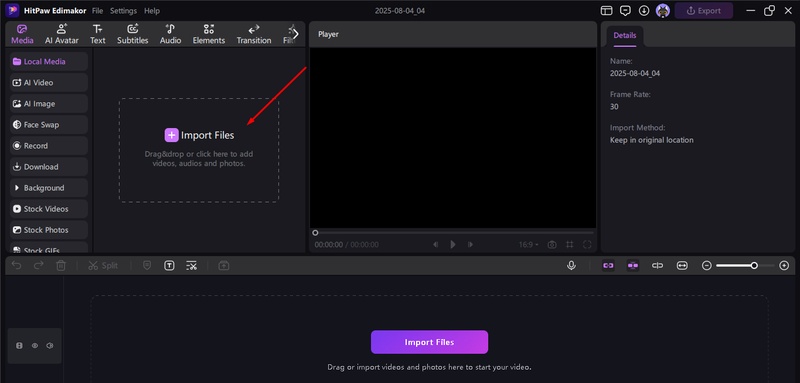Image resolution: width=800 pixels, height=383 pixels.
Task: Open the user avatar profile
Action: pos(663,11)
